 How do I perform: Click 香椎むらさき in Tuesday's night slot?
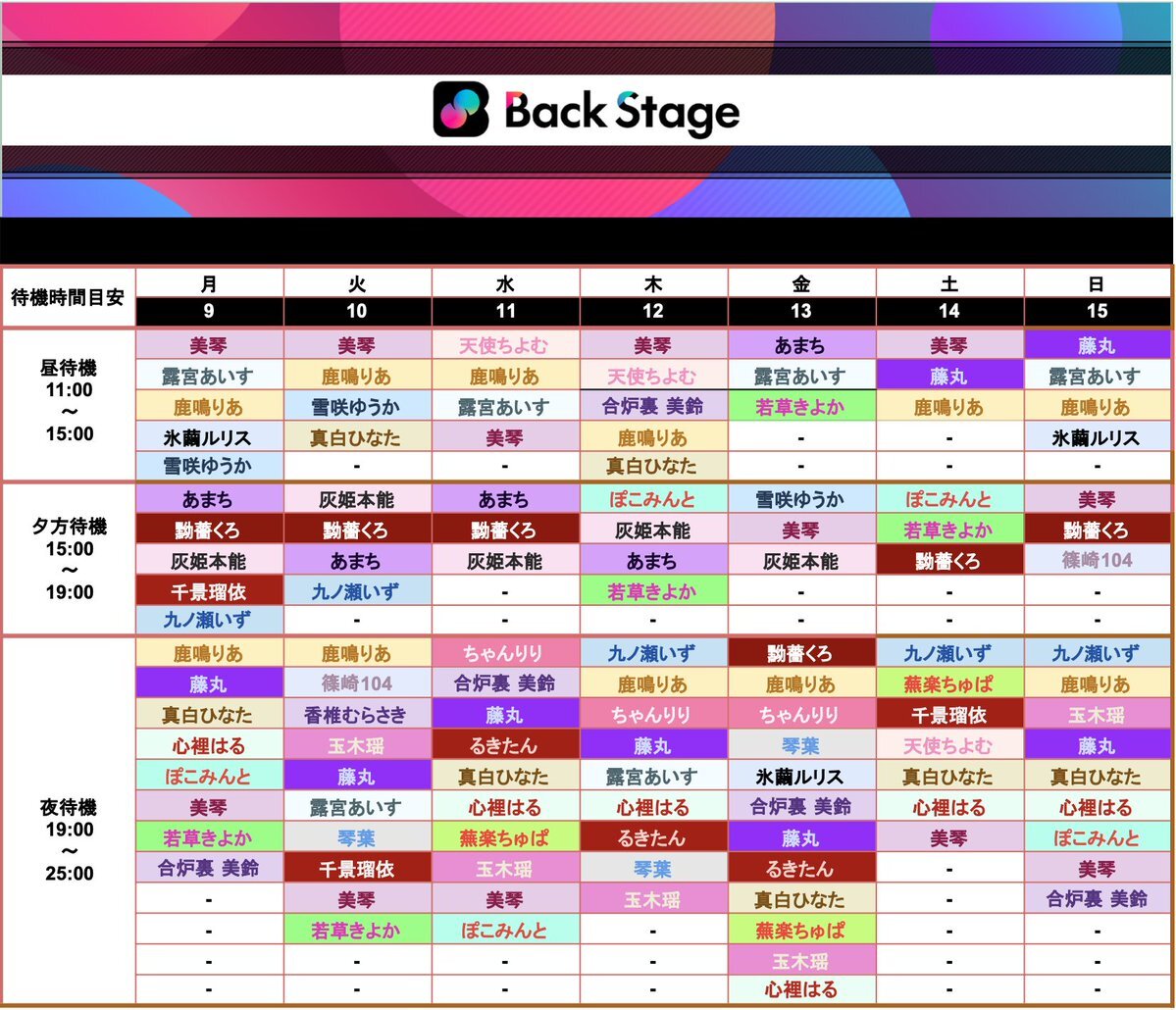coord(357,715)
